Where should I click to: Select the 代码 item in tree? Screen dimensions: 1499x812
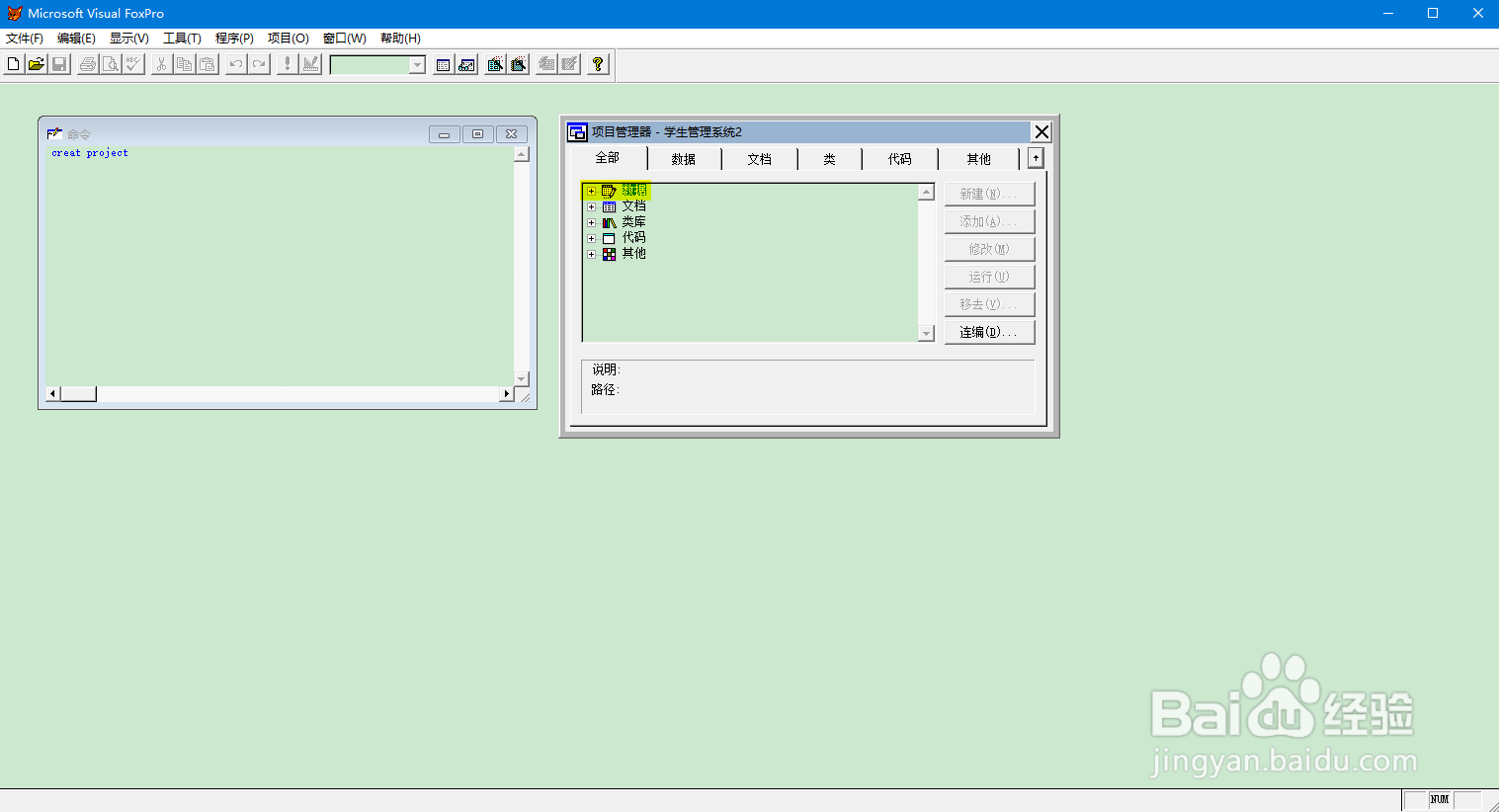tap(634, 238)
